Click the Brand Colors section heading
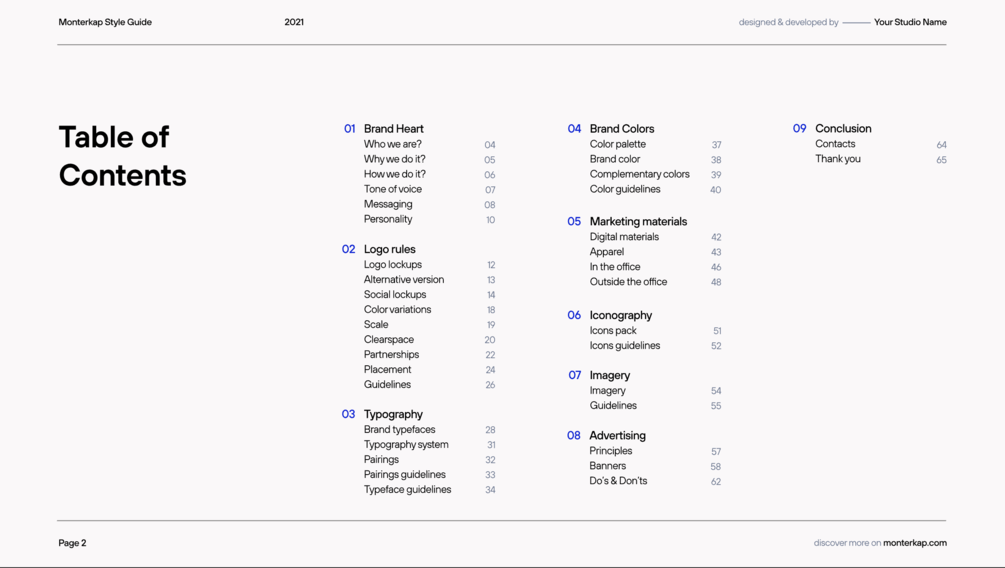Image resolution: width=1005 pixels, height=568 pixels. pyautogui.click(x=621, y=129)
